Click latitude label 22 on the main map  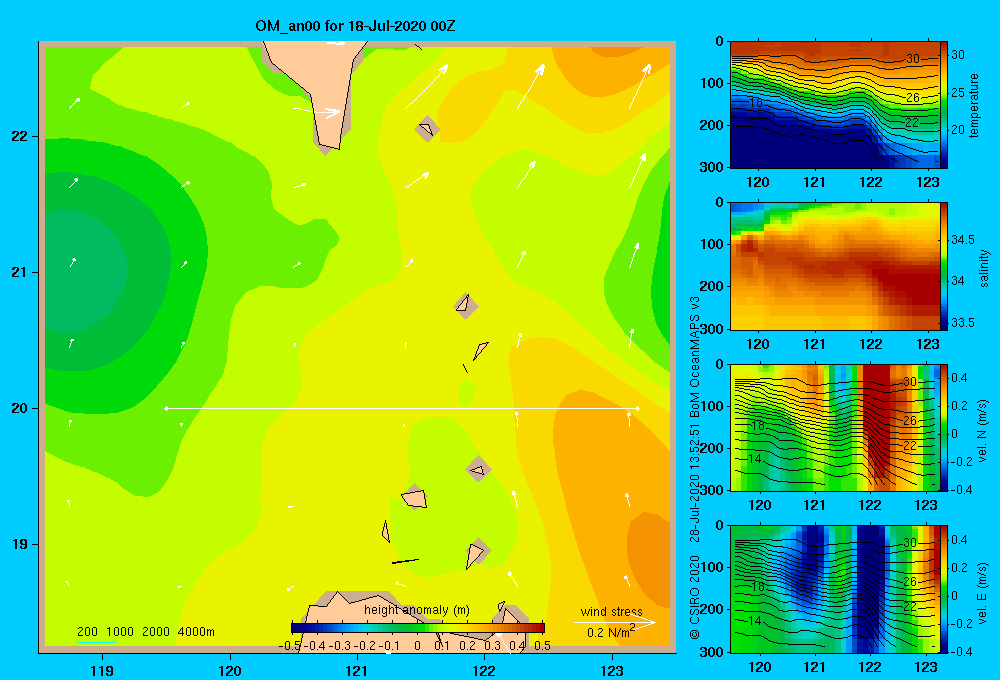[x=20, y=137]
